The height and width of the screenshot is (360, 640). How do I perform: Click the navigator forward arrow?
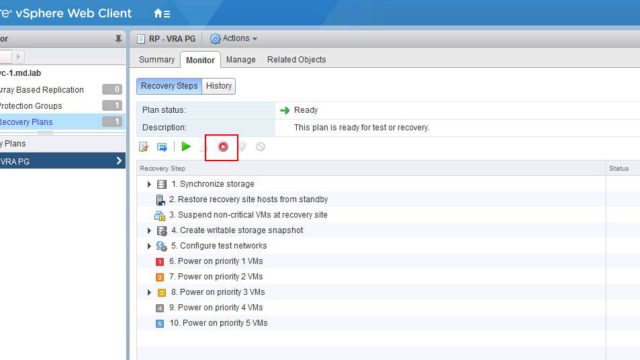click(18, 56)
